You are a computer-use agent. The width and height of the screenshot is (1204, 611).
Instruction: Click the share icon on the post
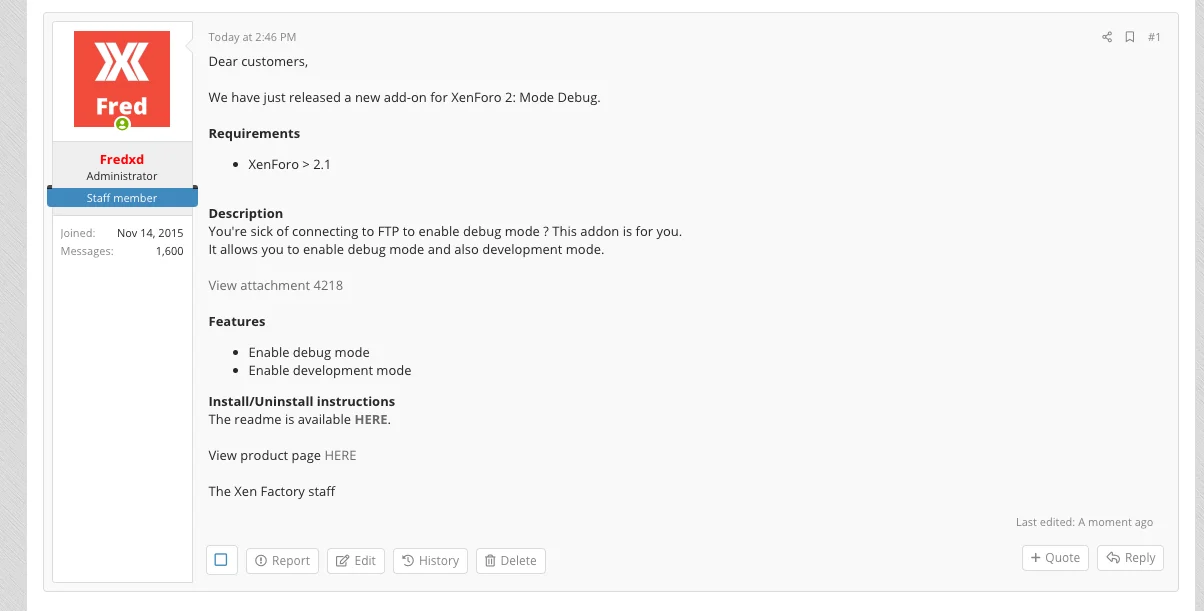[1107, 37]
